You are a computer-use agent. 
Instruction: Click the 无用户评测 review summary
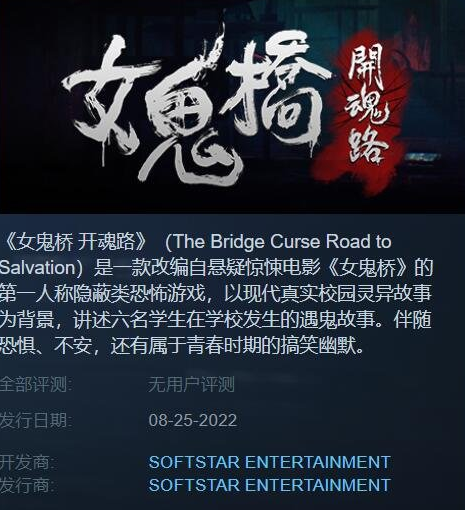(x=191, y=384)
